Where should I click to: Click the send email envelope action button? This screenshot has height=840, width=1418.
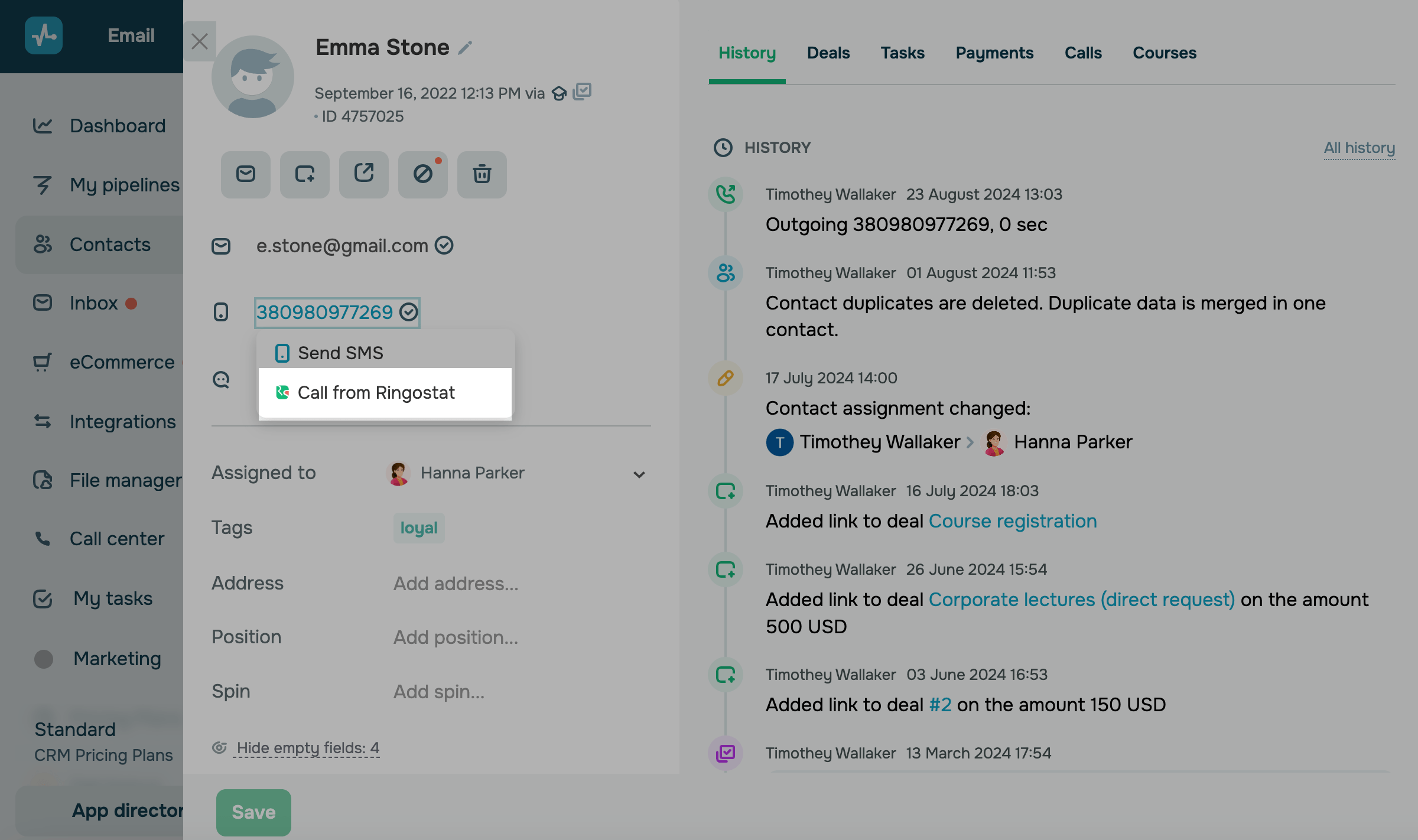click(x=246, y=174)
